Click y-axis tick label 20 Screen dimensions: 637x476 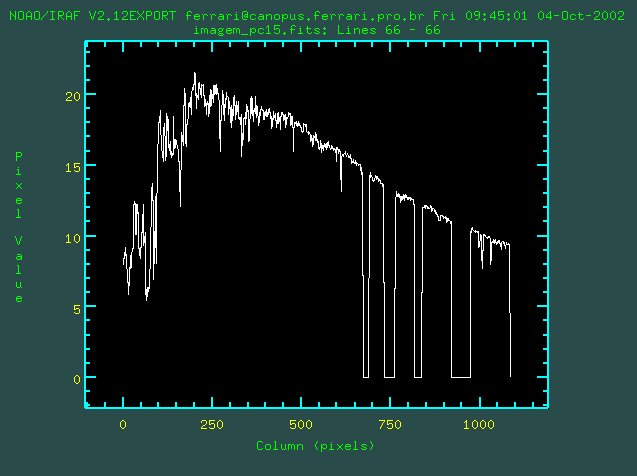(73, 96)
